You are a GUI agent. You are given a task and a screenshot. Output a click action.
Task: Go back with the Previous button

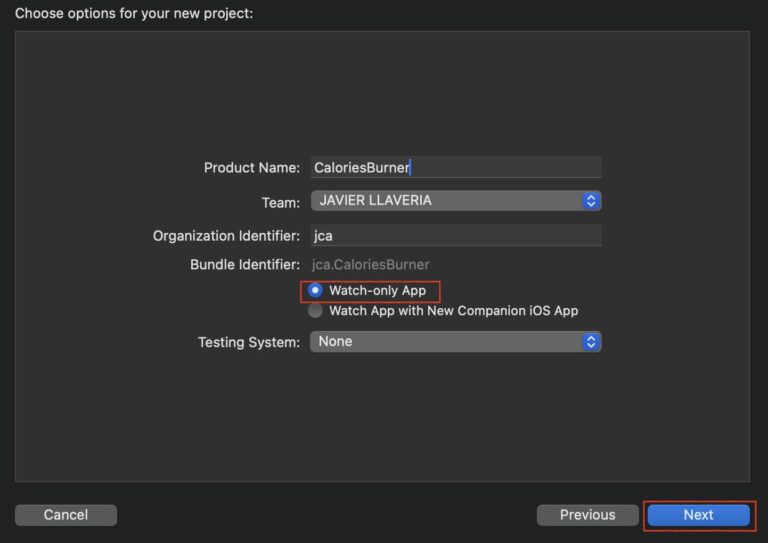click(587, 515)
